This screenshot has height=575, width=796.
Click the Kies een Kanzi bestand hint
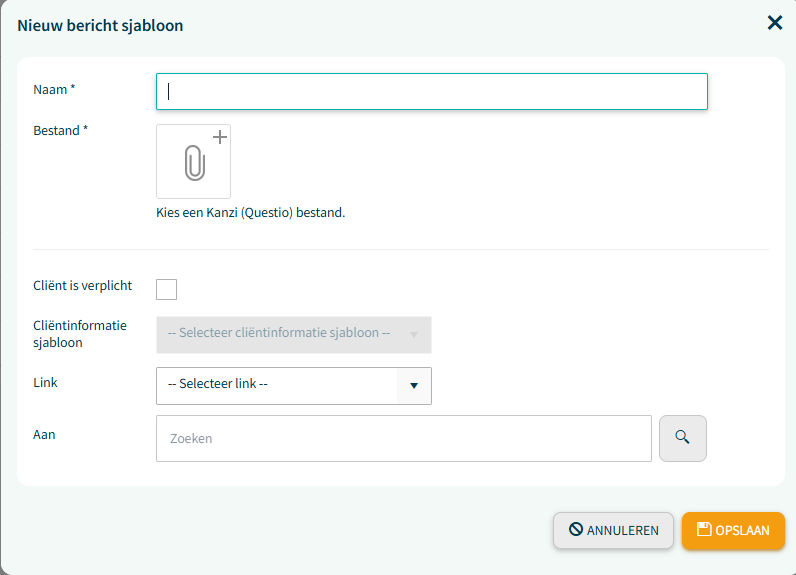click(x=251, y=213)
